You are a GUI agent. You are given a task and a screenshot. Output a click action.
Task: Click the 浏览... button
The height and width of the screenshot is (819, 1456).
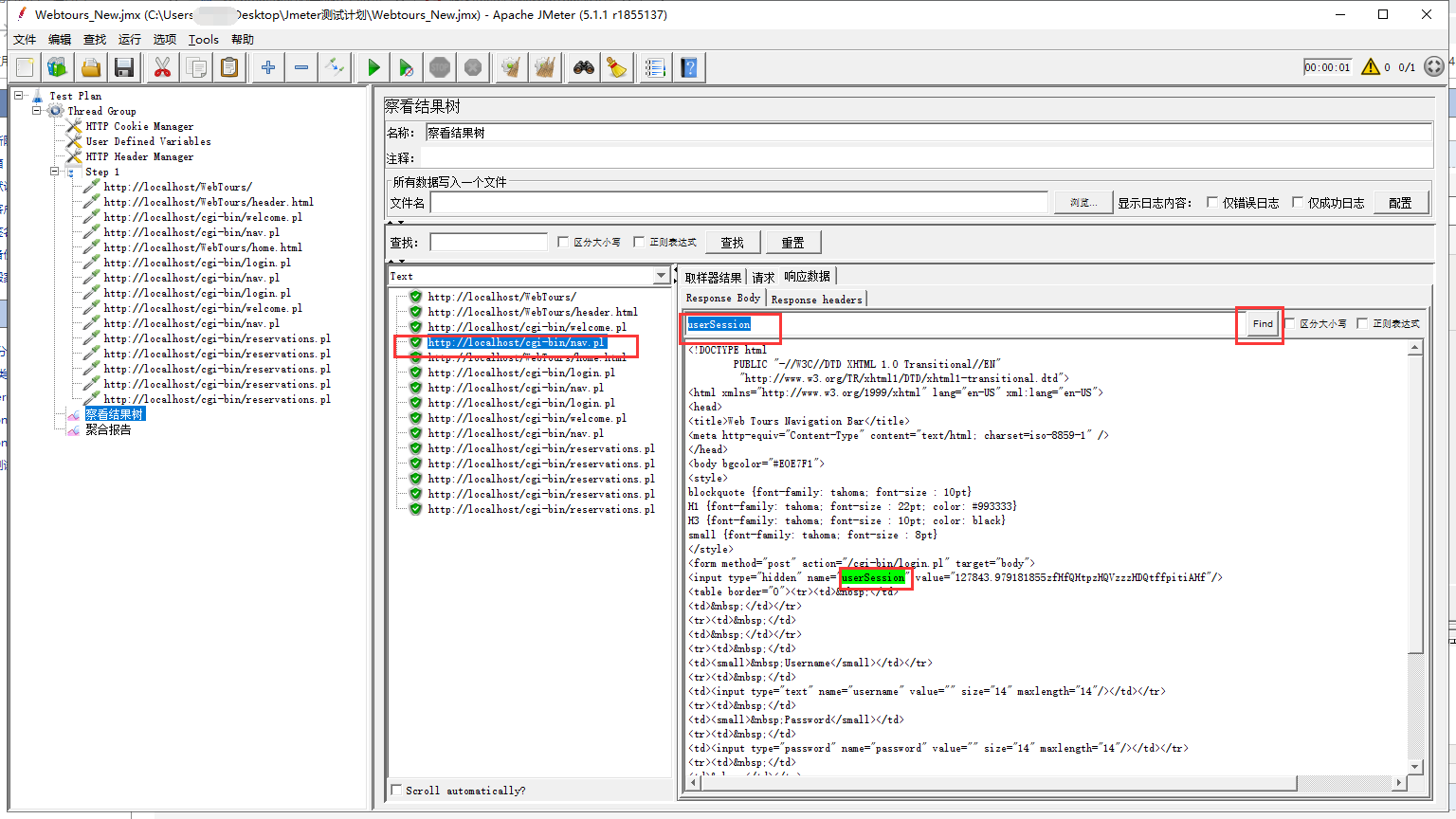[x=1083, y=203]
